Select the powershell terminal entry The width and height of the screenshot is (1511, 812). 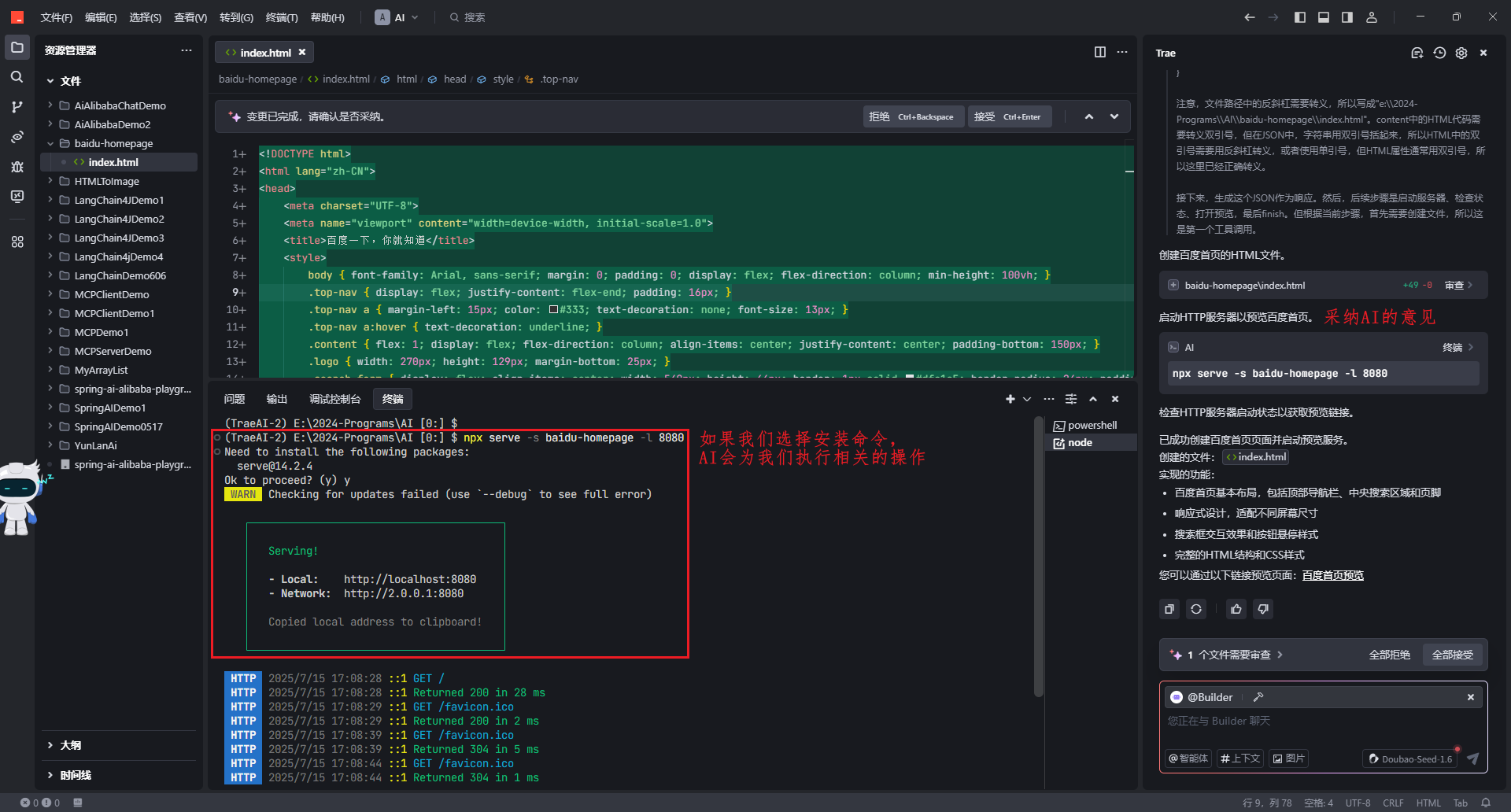point(1091,425)
